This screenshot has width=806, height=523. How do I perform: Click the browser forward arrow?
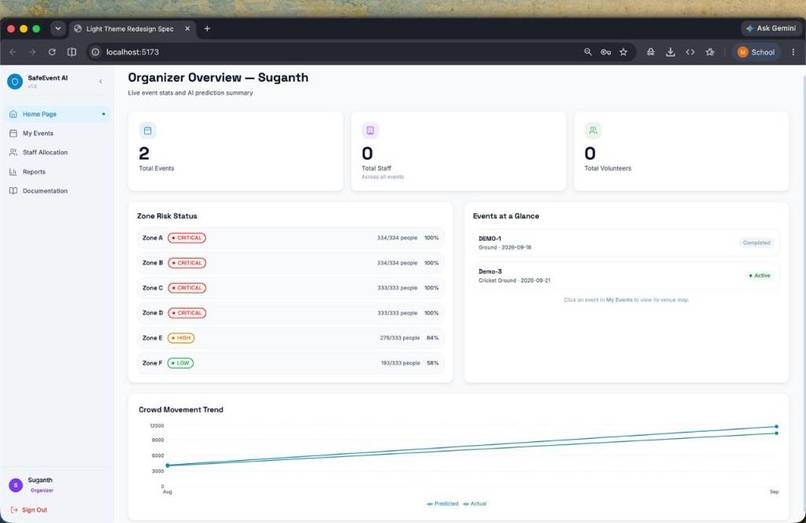[32, 52]
